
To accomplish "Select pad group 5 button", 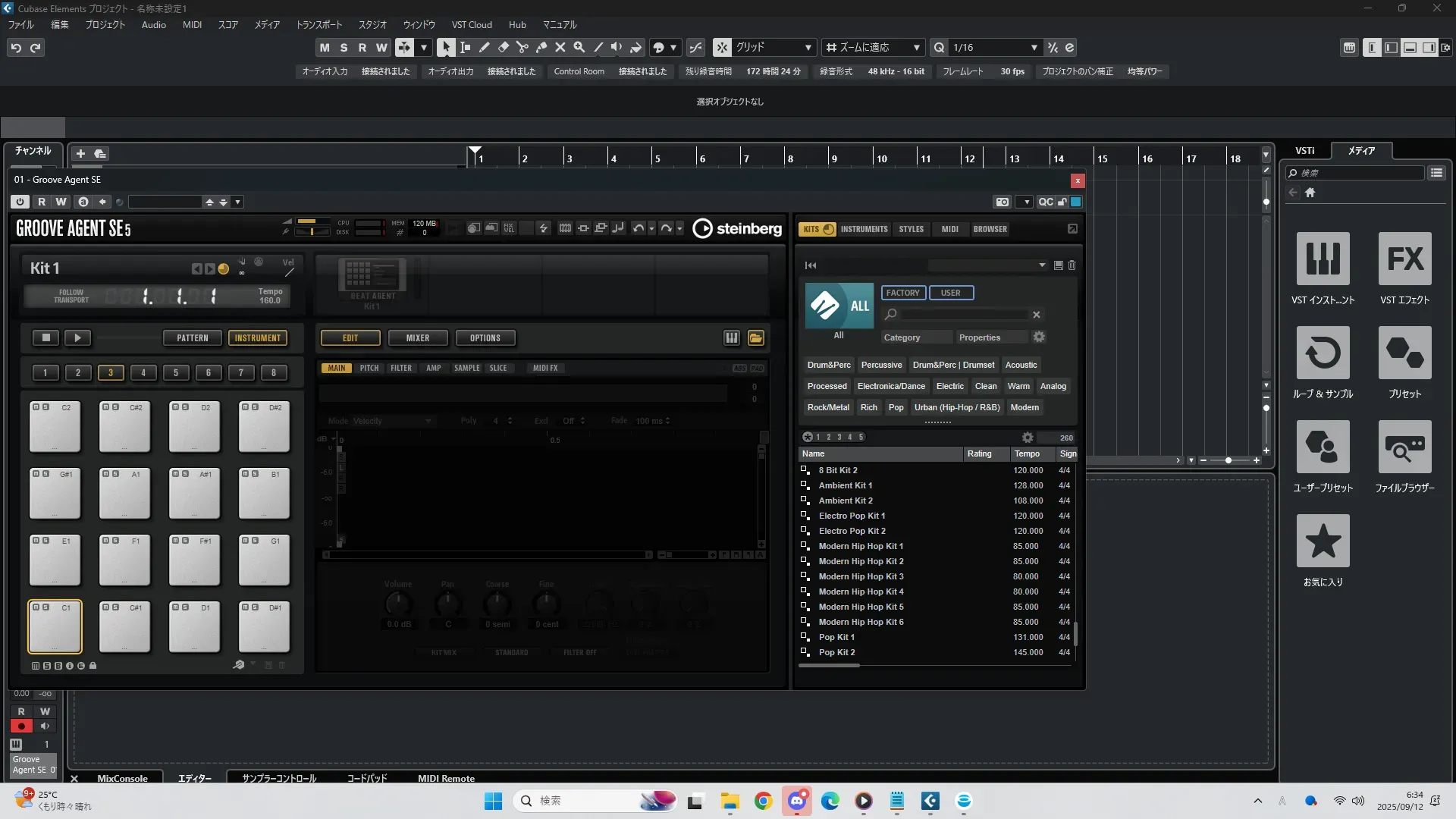I will click(176, 372).
